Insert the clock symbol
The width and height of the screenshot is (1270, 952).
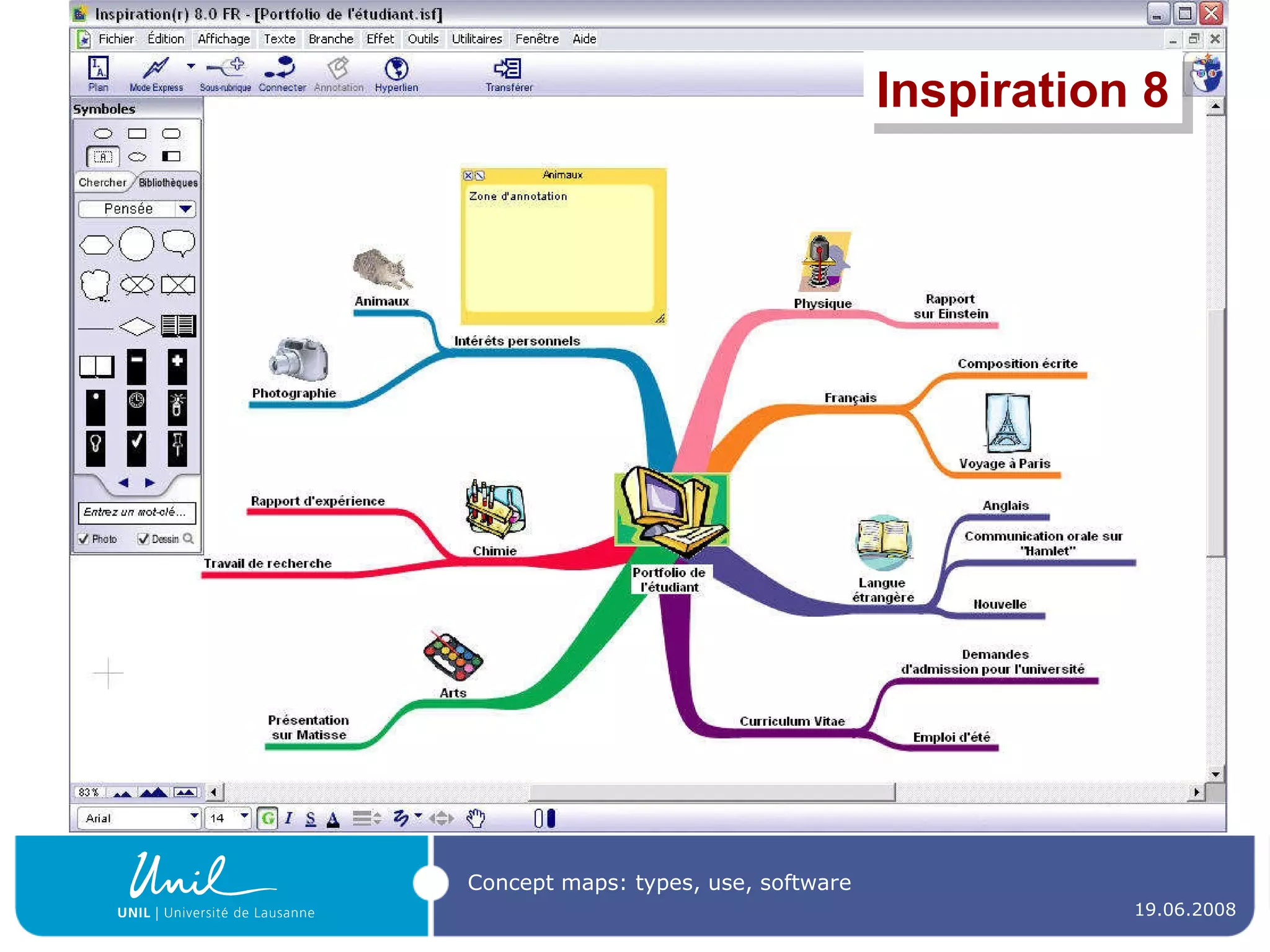(136, 407)
